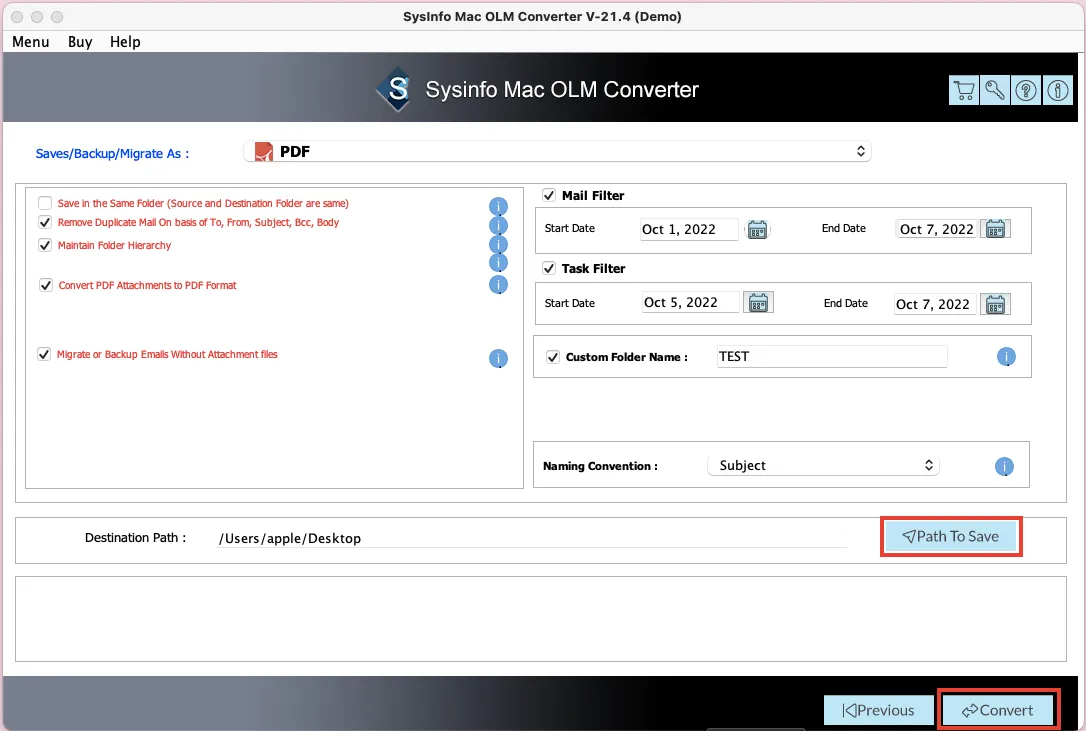Click info icon beside Custom Folder Name

(x=1006, y=356)
